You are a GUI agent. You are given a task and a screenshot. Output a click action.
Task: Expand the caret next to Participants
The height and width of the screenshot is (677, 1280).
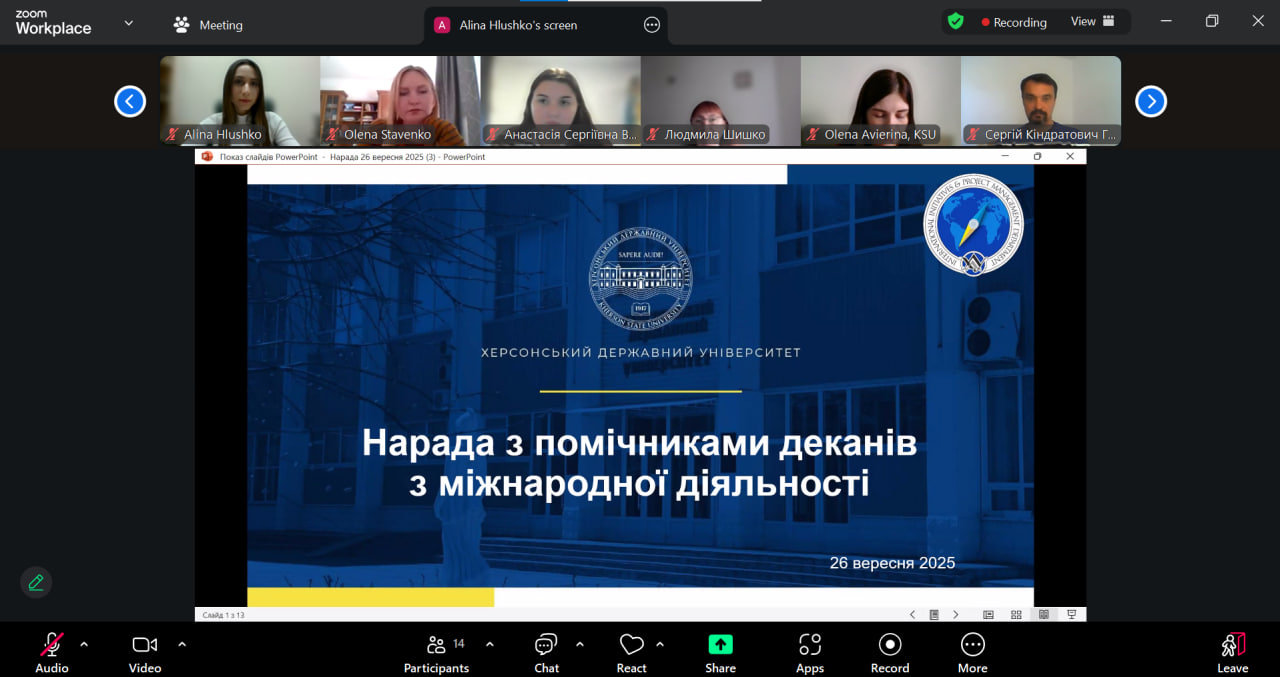pyautogui.click(x=489, y=644)
